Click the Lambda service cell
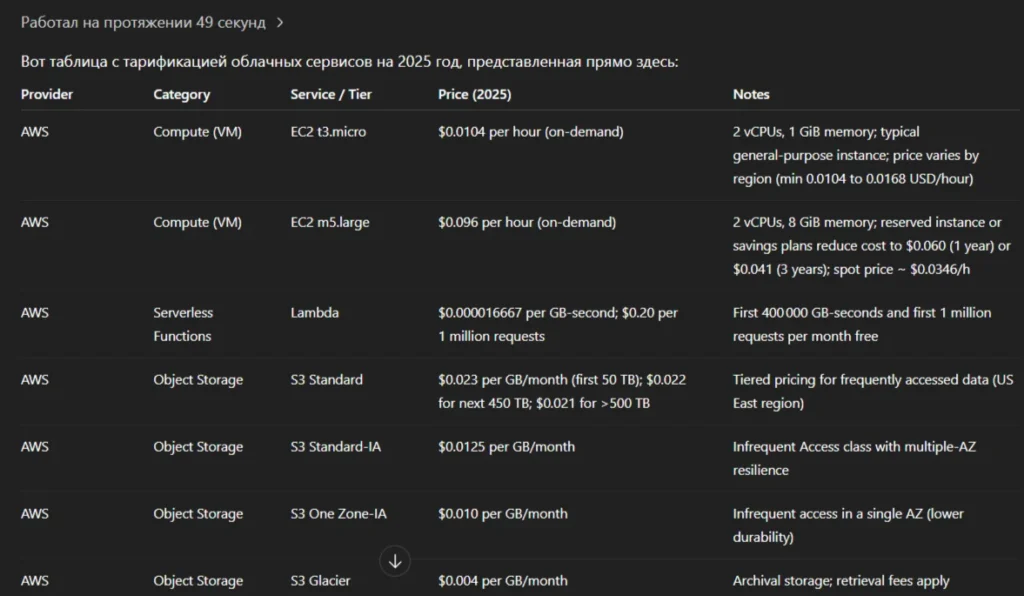Viewport: 1024px width, 596px height. coord(315,313)
